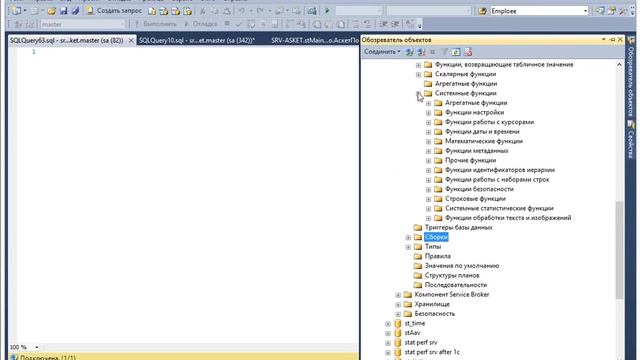Expand the st_time database node

coord(388,324)
